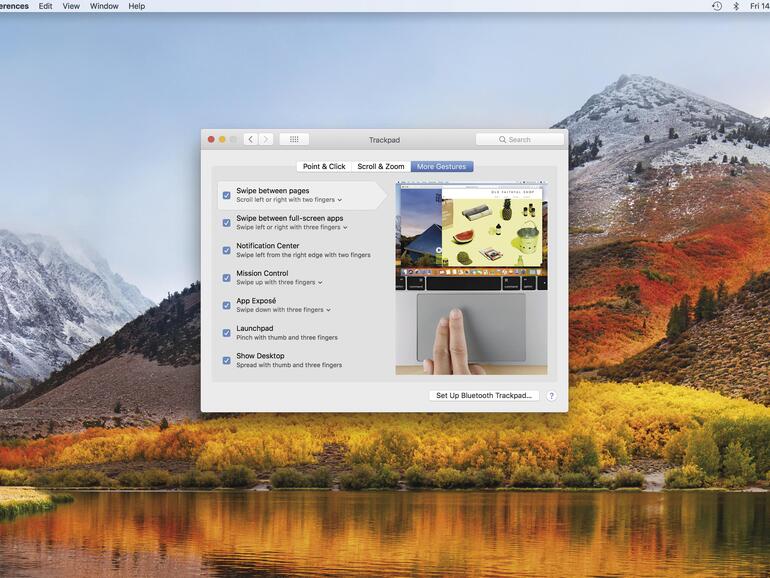Toggle Swipe between pages checkbox
The image size is (770, 578).
click(226, 195)
